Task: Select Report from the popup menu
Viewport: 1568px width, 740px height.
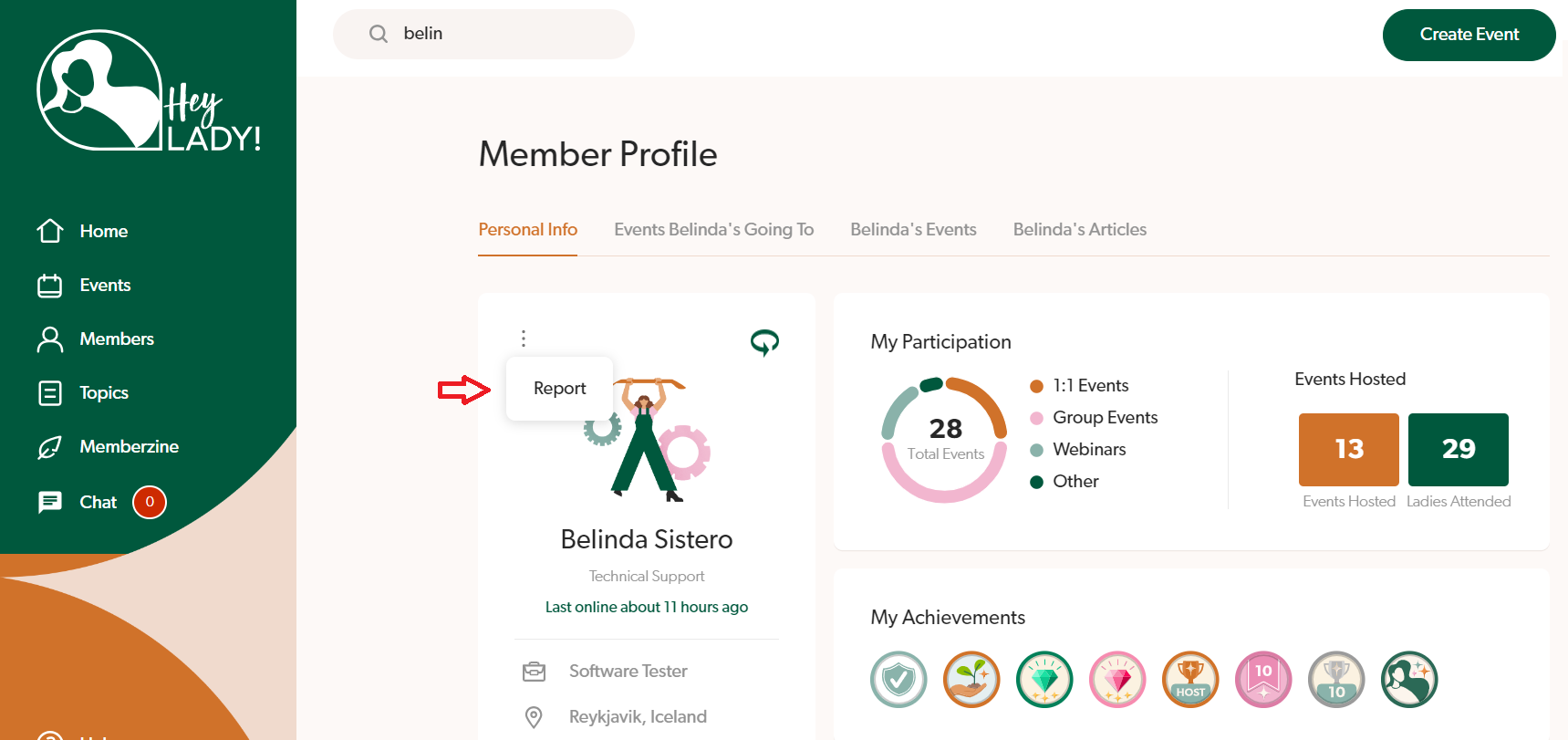Action: click(559, 389)
